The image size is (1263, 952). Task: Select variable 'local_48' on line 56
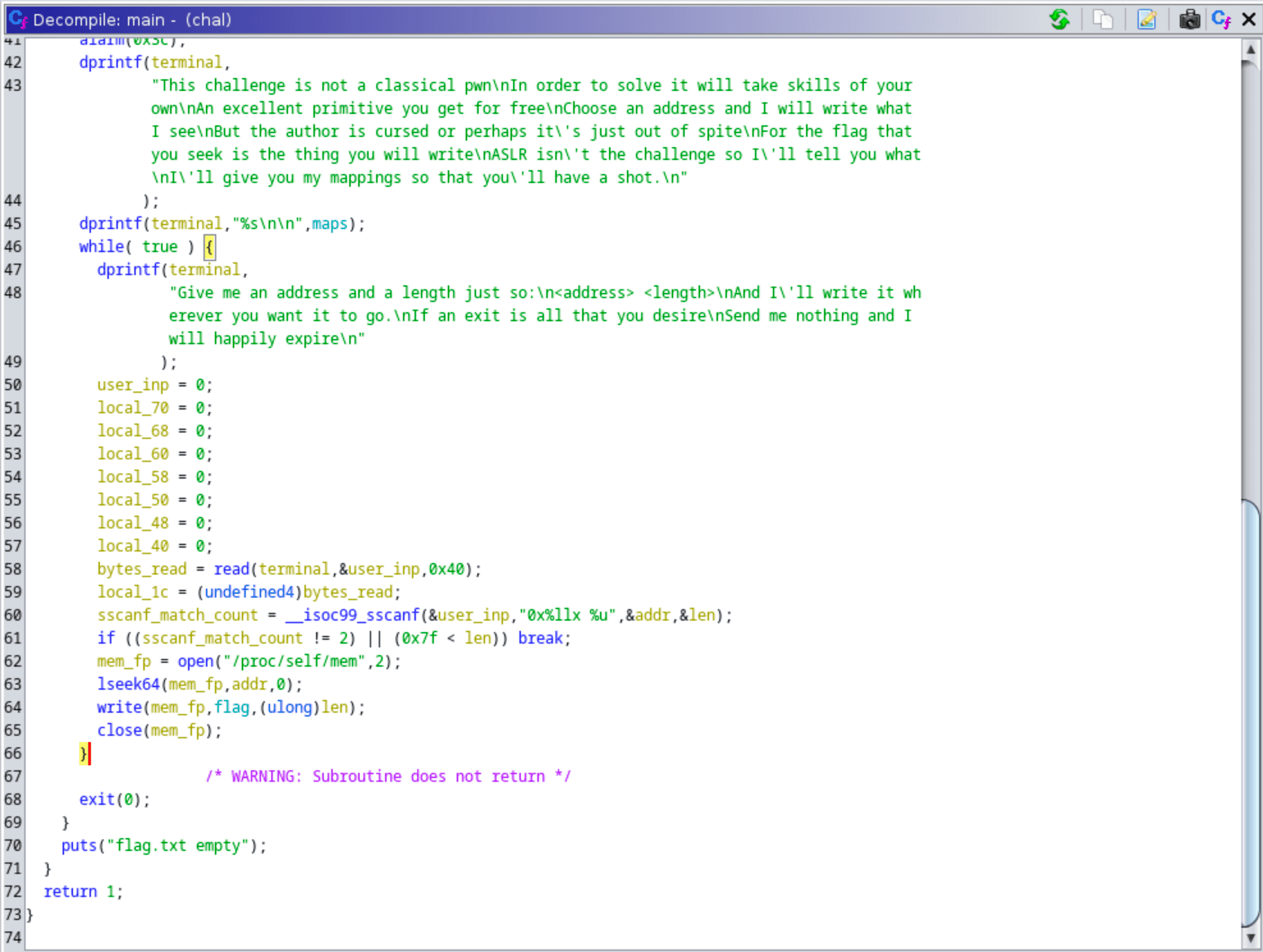click(133, 523)
